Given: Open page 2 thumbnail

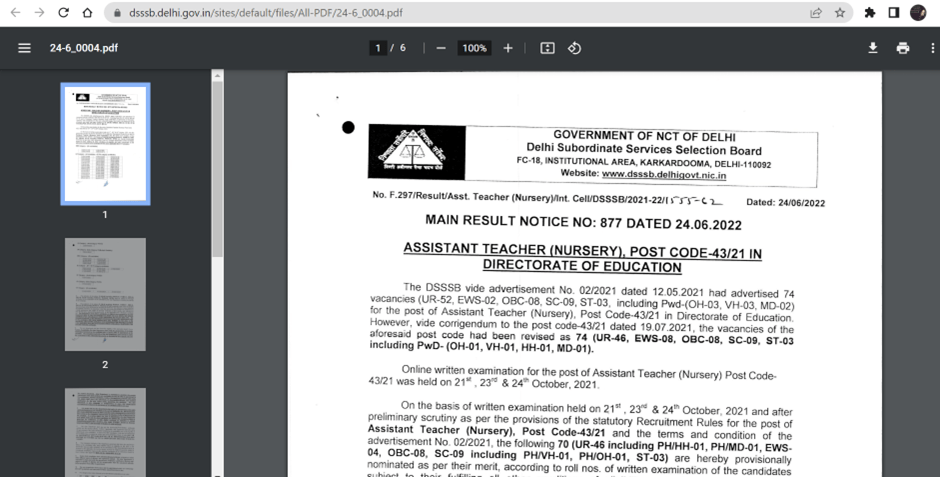Looking at the screenshot, I should point(105,294).
